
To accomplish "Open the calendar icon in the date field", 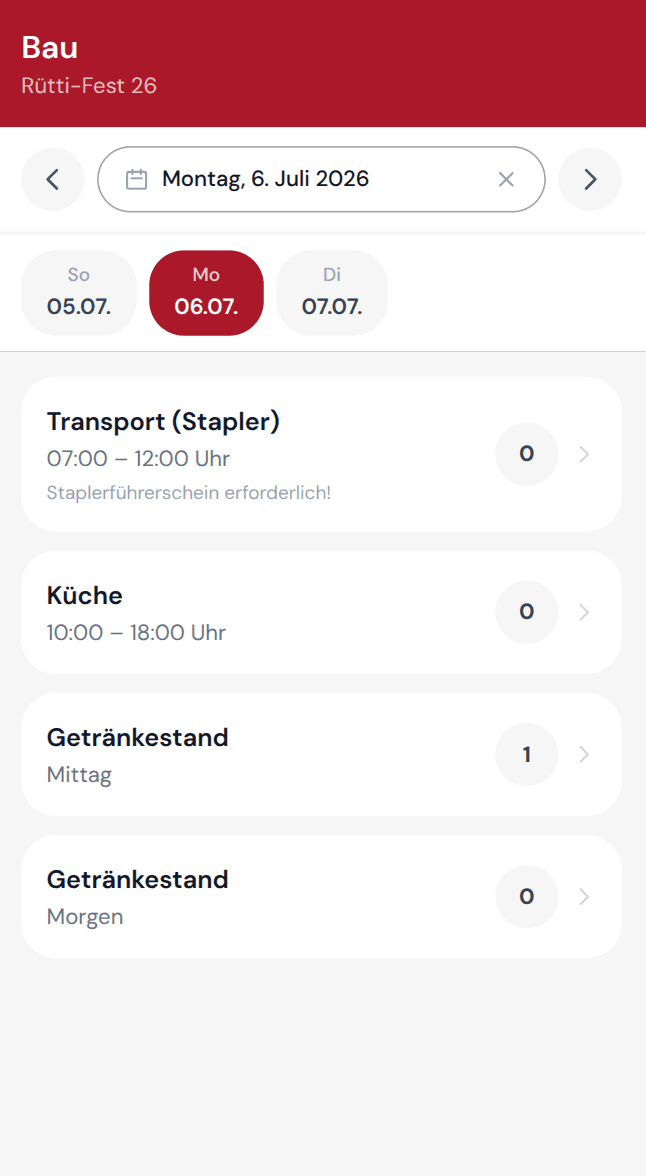I will [x=136, y=179].
